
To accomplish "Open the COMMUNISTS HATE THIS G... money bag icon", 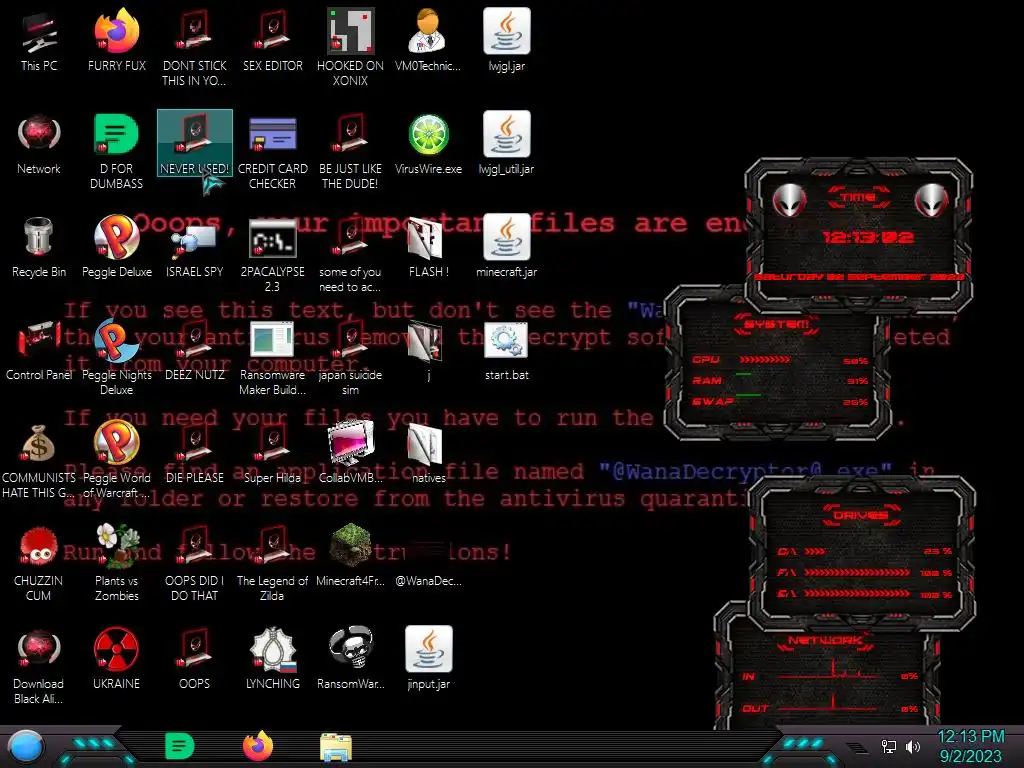I will click(39, 460).
